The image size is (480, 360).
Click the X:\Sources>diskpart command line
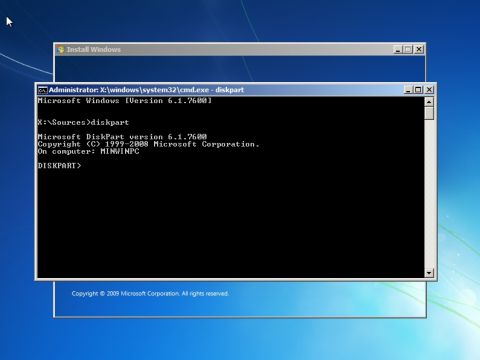pos(83,122)
